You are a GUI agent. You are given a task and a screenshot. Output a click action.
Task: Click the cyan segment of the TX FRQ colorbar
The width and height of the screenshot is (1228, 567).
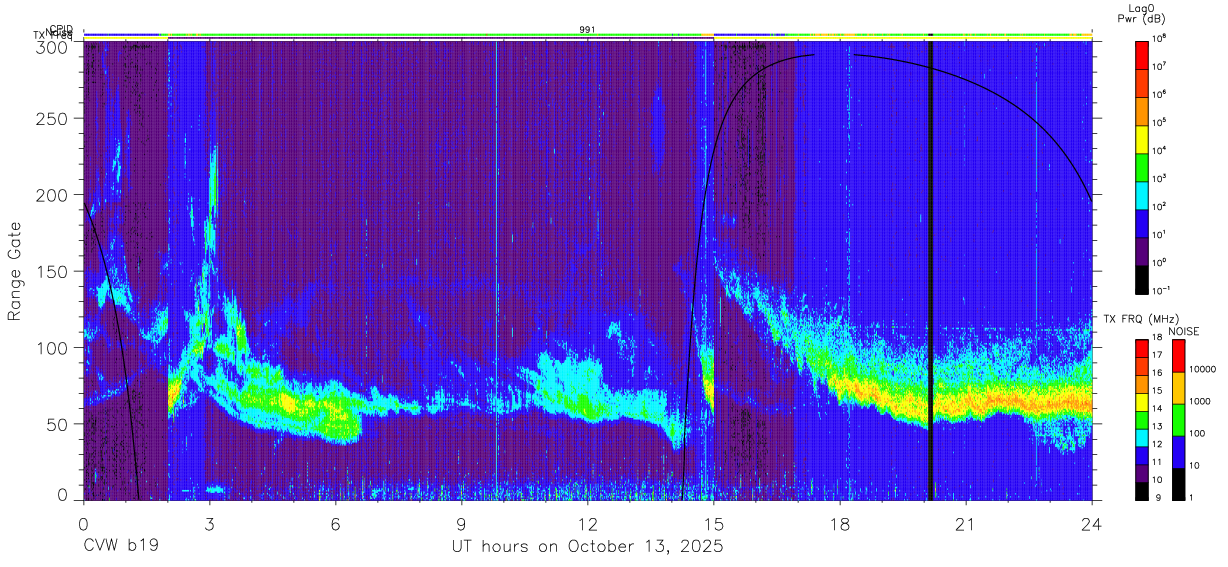point(1142,438)
